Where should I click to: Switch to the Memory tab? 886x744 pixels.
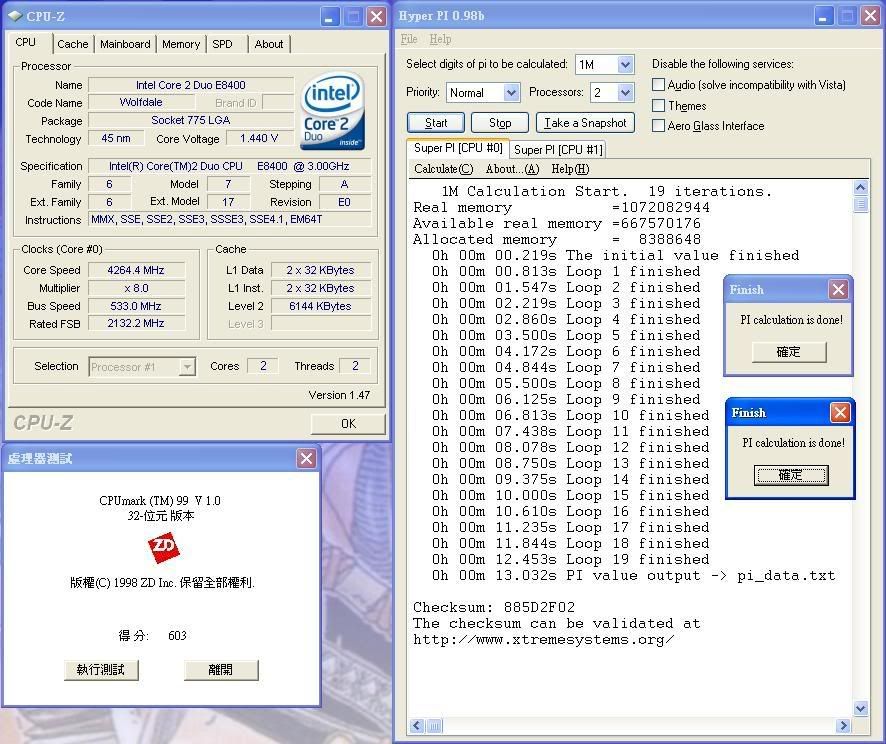coord(181,44)
